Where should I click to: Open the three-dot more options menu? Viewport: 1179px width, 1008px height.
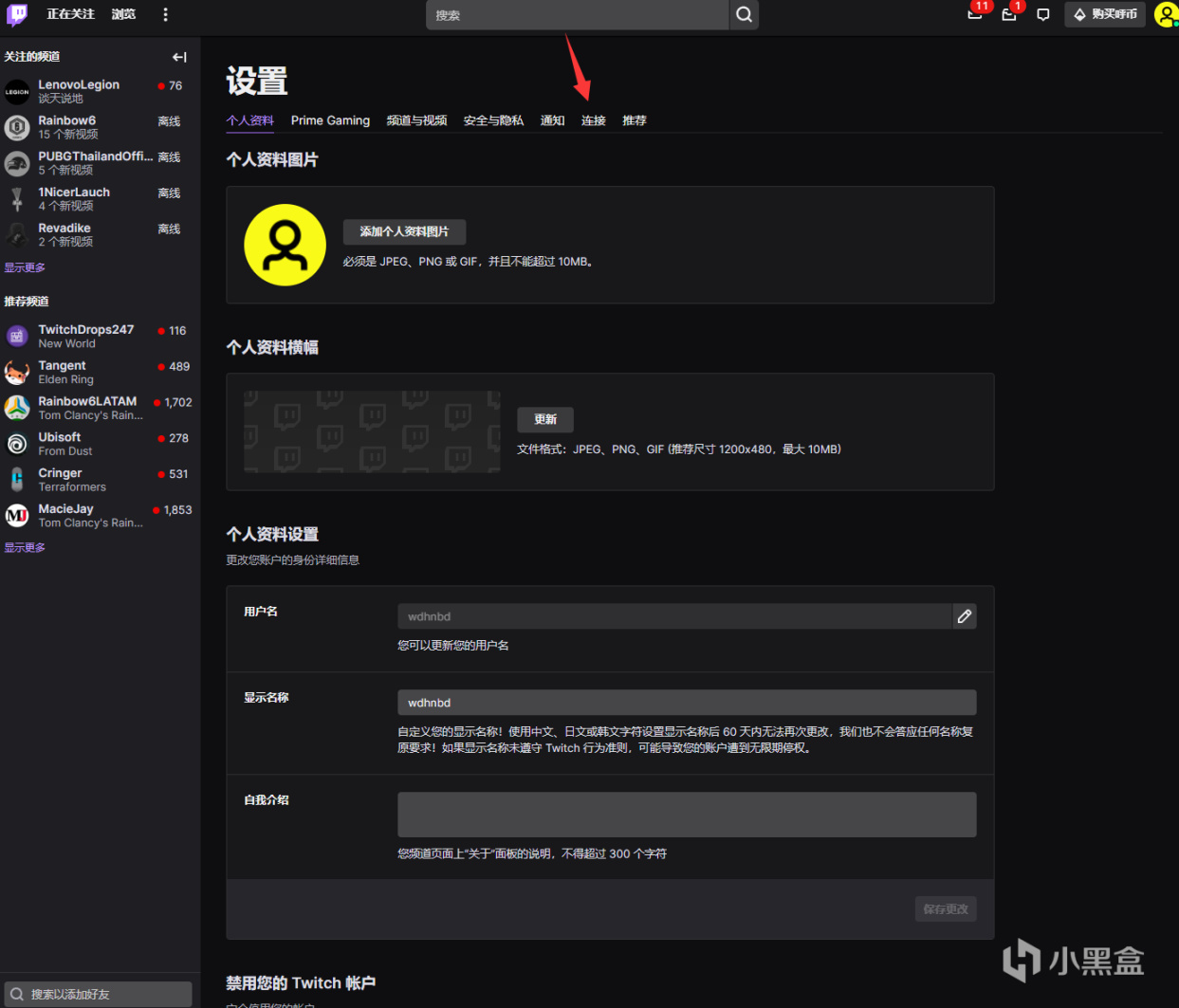click(x=165, y=14)
